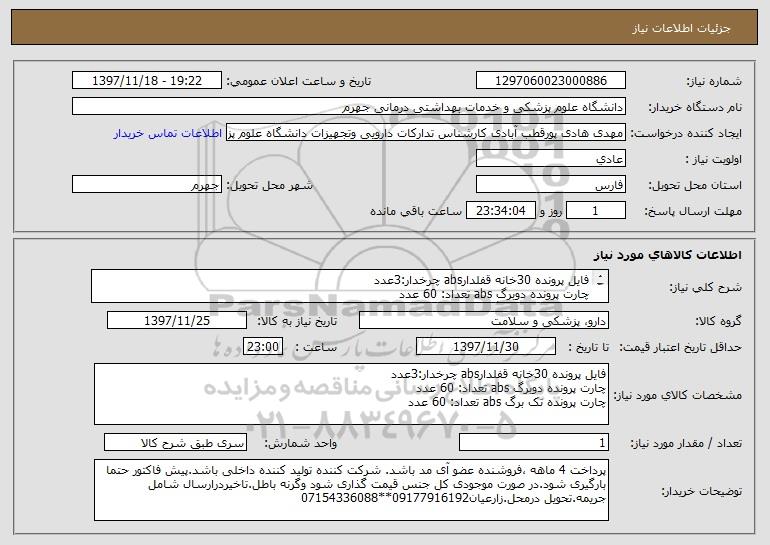770x545 pixels.
Task: Click the label گروه کالا
Action: click(719, 321)
